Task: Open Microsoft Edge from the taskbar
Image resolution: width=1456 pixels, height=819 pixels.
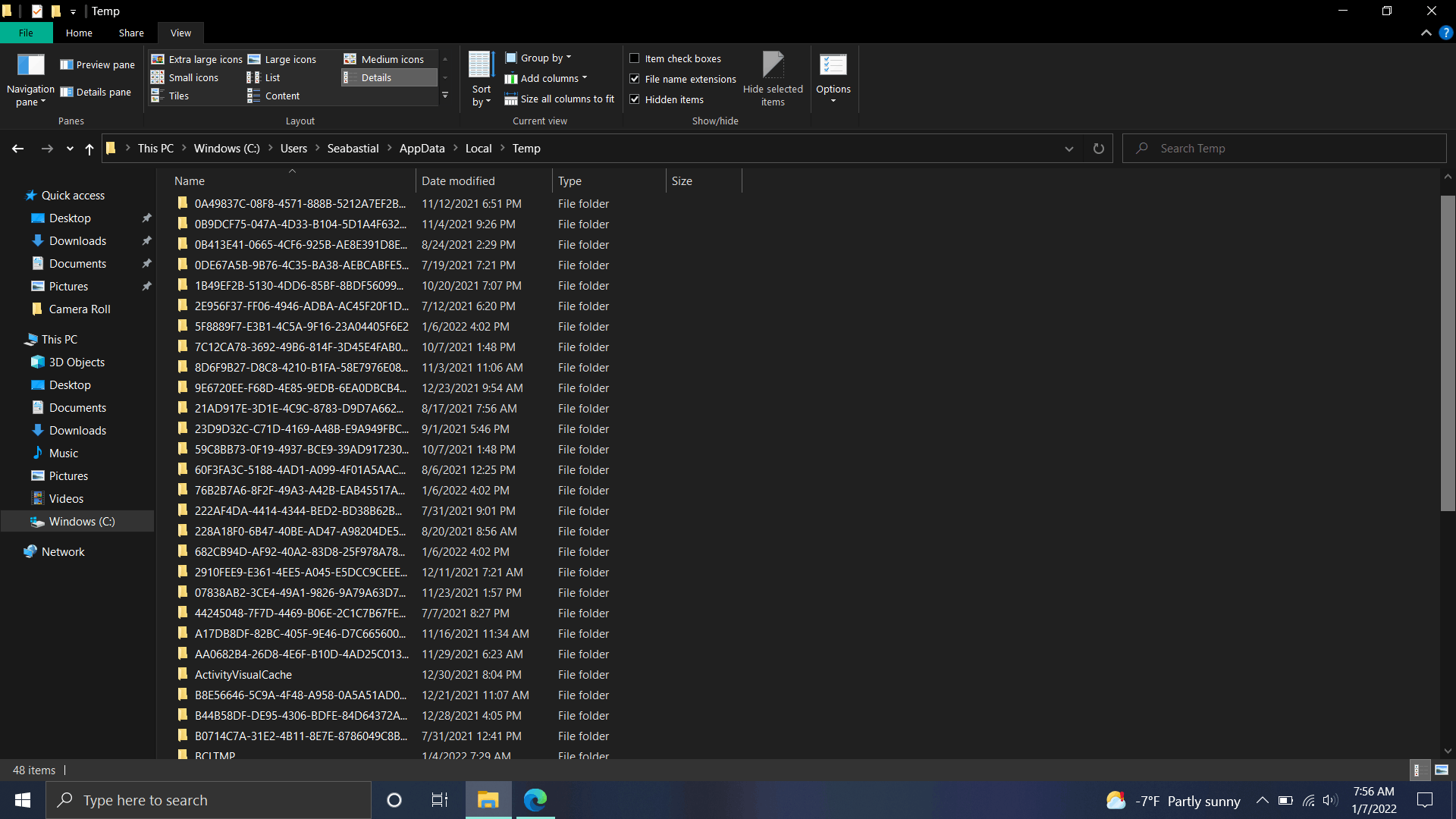Action: pyautogui.click(x=535, y=800)
